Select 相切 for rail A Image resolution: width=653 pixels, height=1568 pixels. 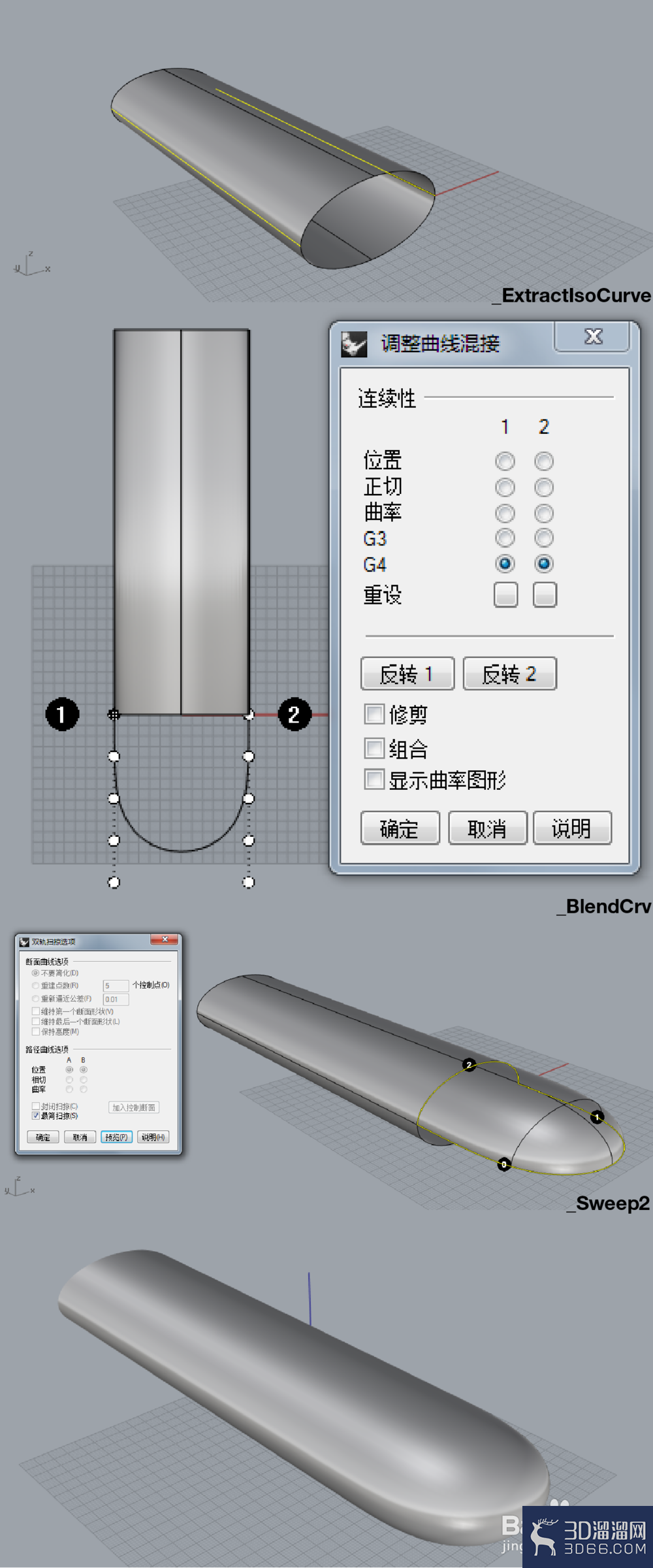(x=69, y=1080)
